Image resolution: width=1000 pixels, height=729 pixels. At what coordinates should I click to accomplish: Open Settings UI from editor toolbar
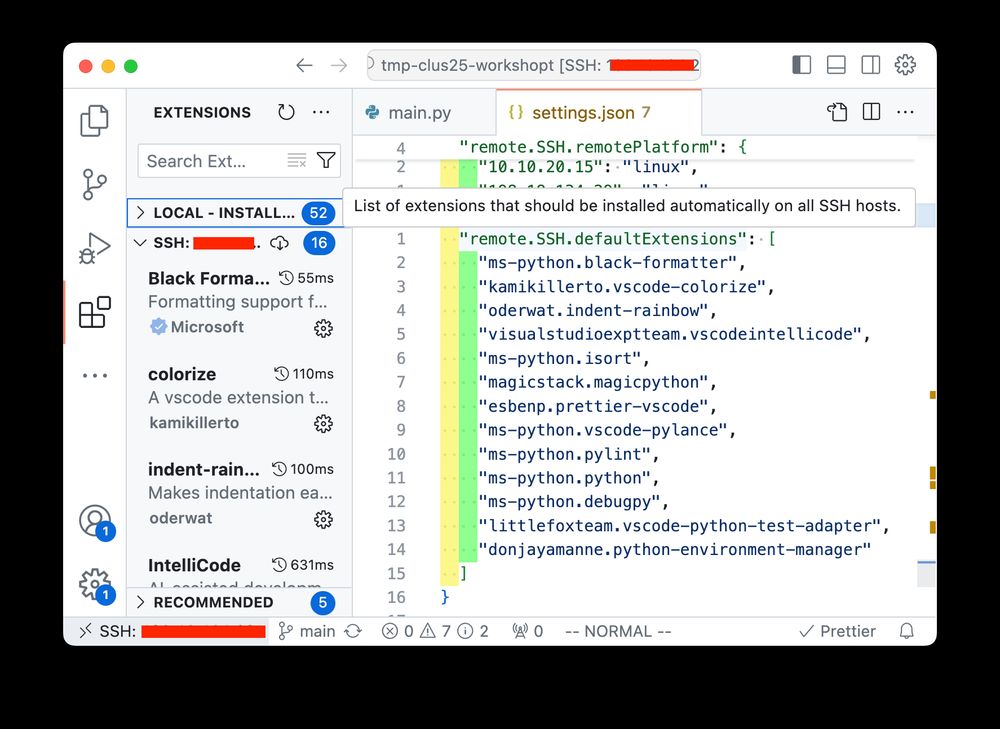pyautogui.click(x=837, y=112)
